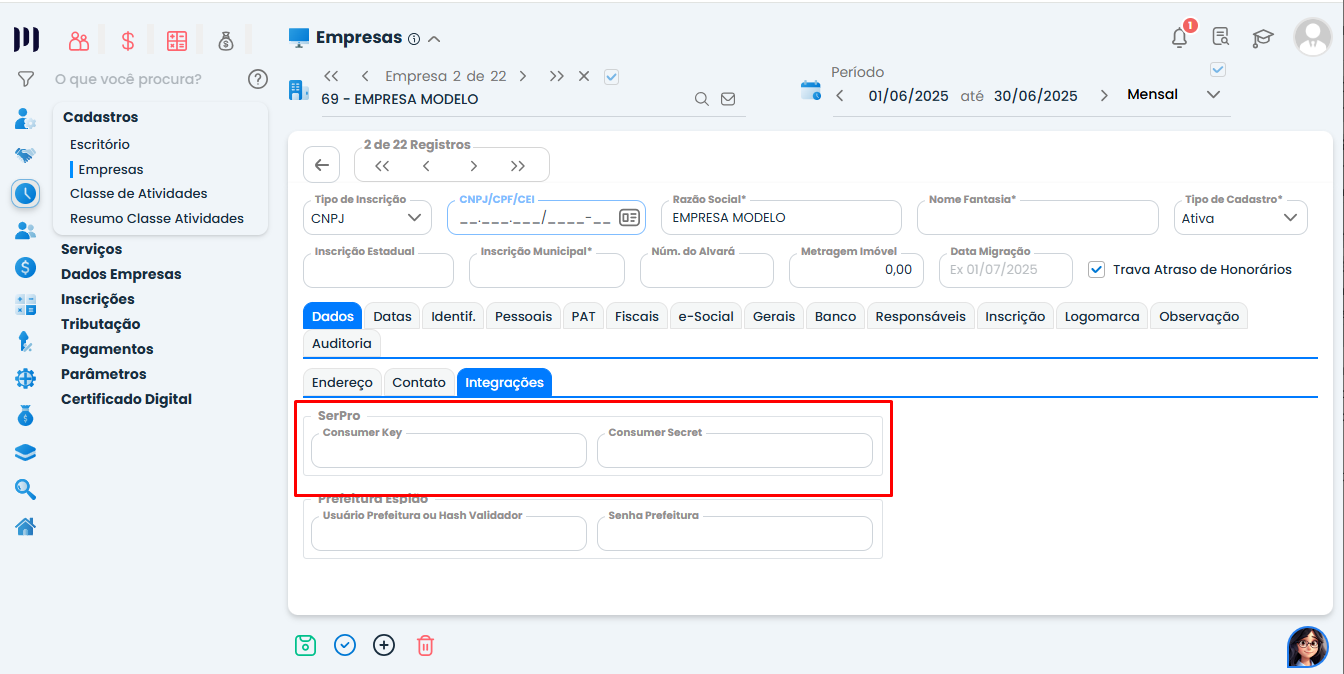Viewport: 1344px width, 674px height.
Task: Go to previous period arrow
Action: [x=840, y=96]
